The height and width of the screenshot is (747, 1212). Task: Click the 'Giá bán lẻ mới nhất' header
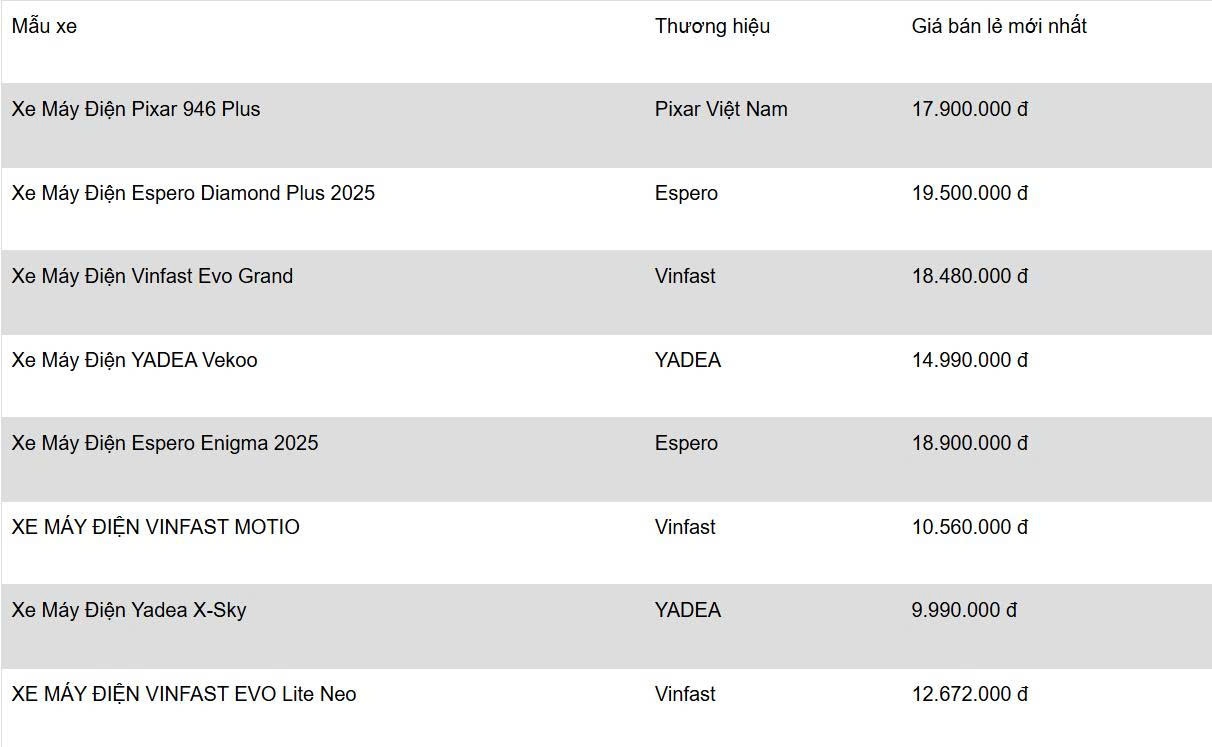(998, 27)
